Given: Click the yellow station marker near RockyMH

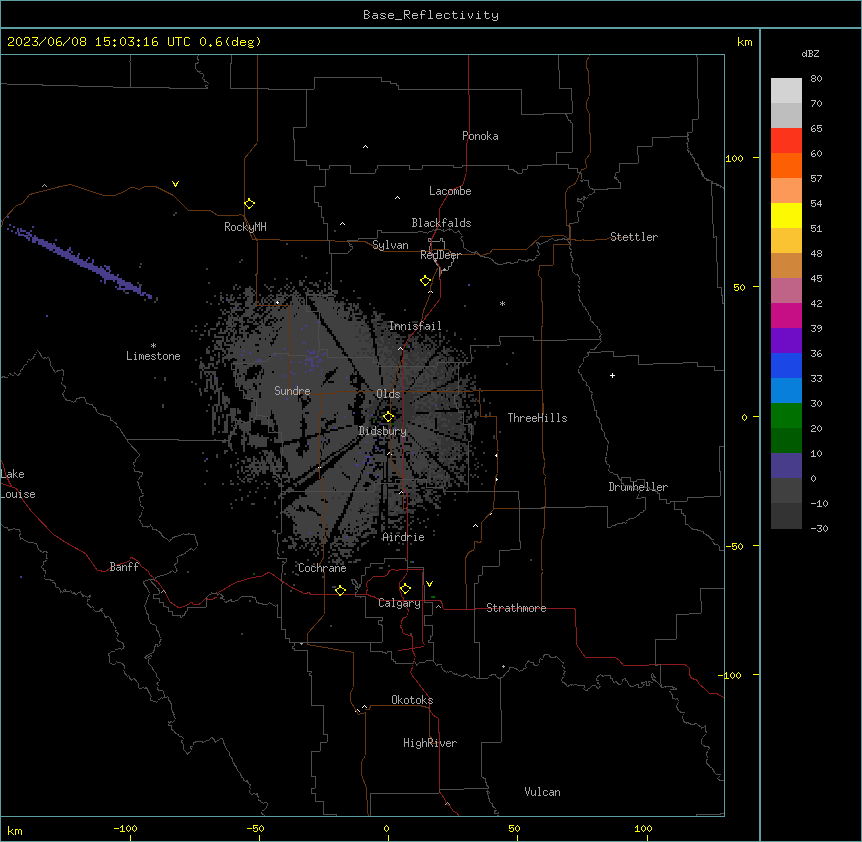Looking at the screenshot, I should click(249, 204).
